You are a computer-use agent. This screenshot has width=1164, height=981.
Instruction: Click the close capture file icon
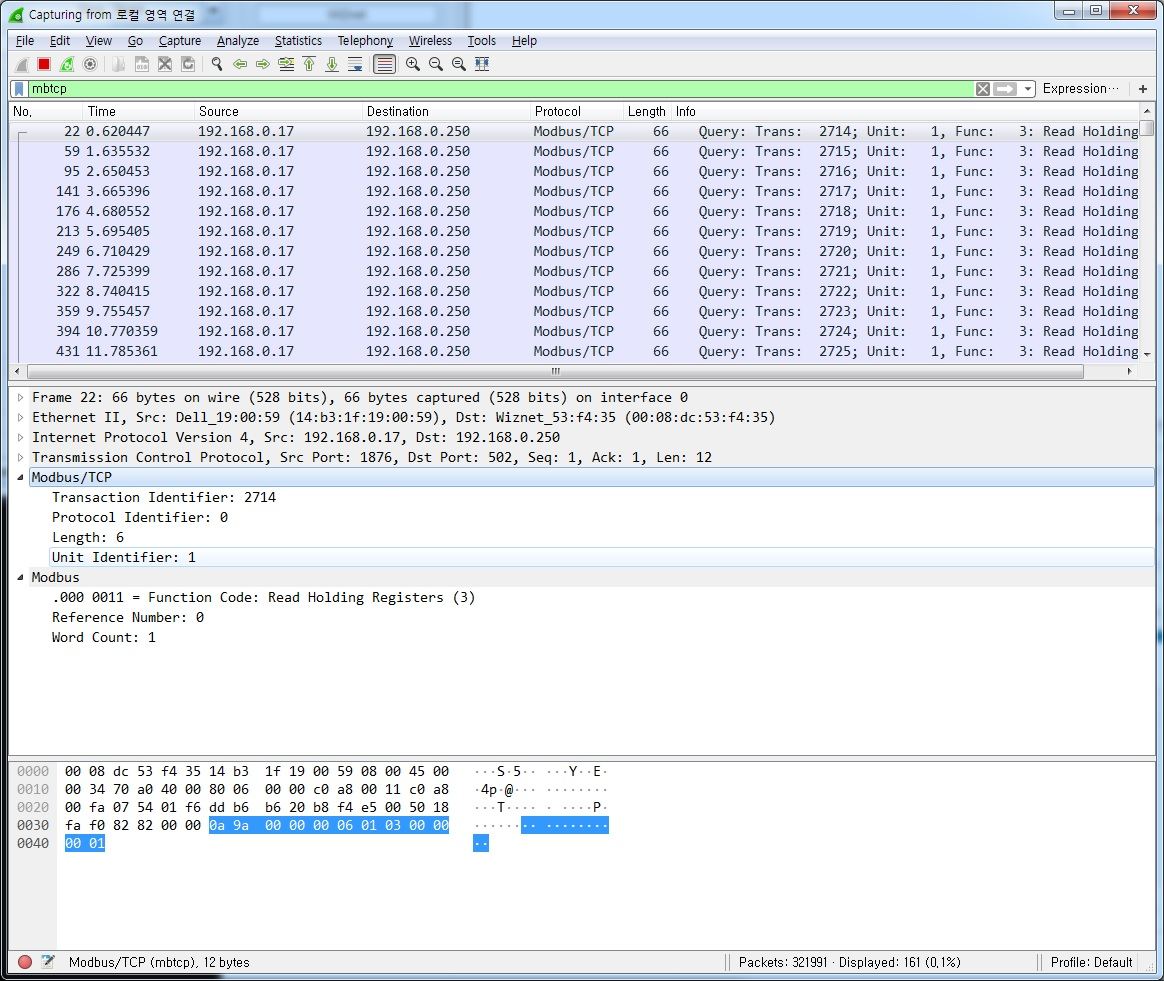(x=165, y=65)
